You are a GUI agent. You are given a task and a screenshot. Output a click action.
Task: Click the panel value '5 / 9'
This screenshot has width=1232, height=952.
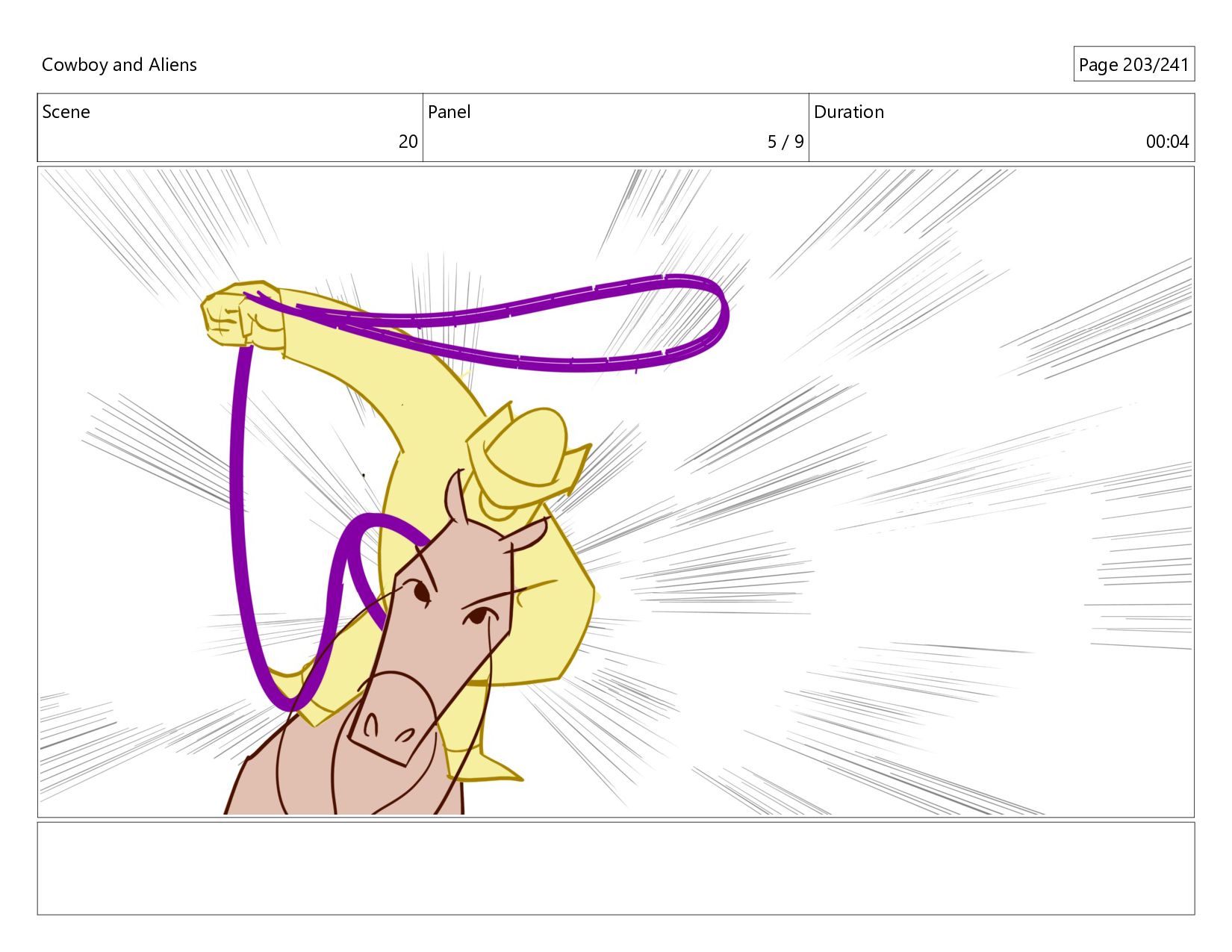pyautogui.click(x=785, y=142)
